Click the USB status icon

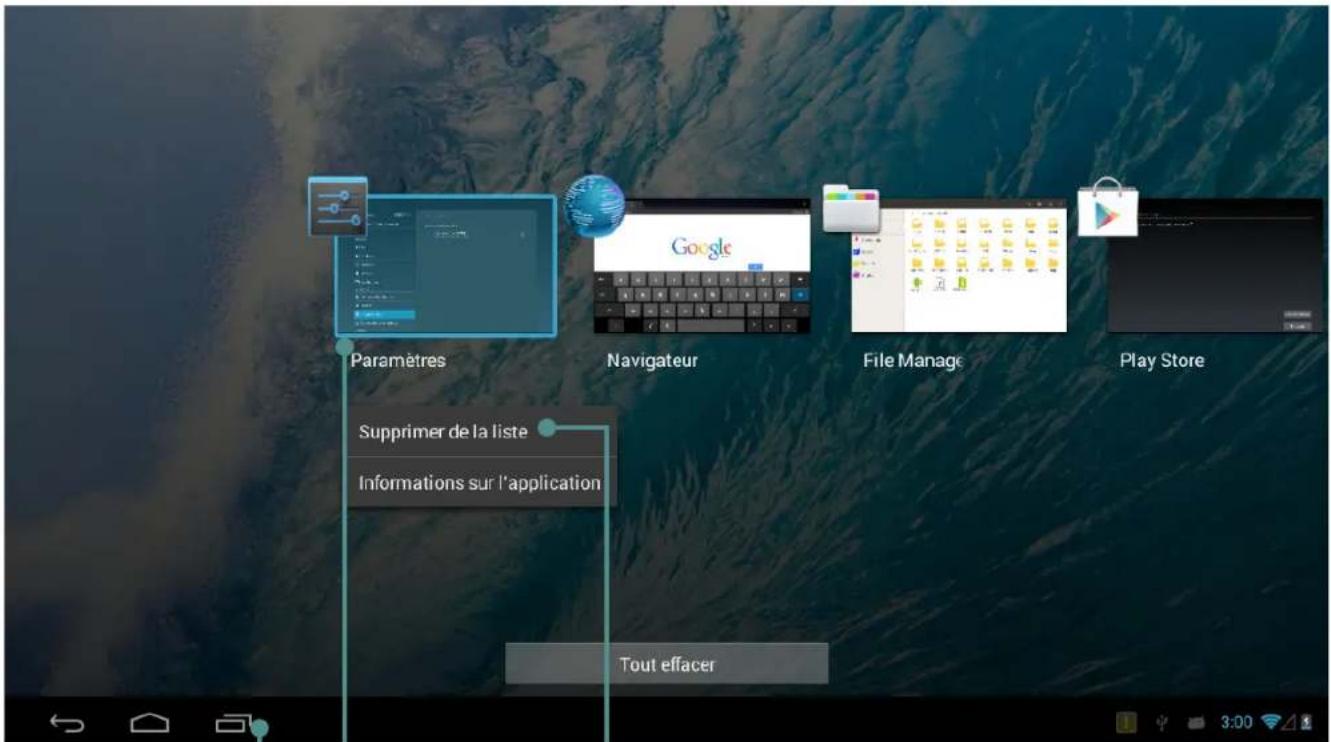coord(1164,722)
